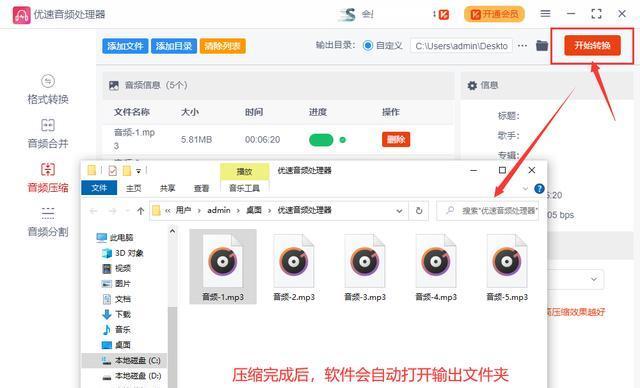Delete 音频-1.mp3 with the 删除 button

(x=396, y=140)
